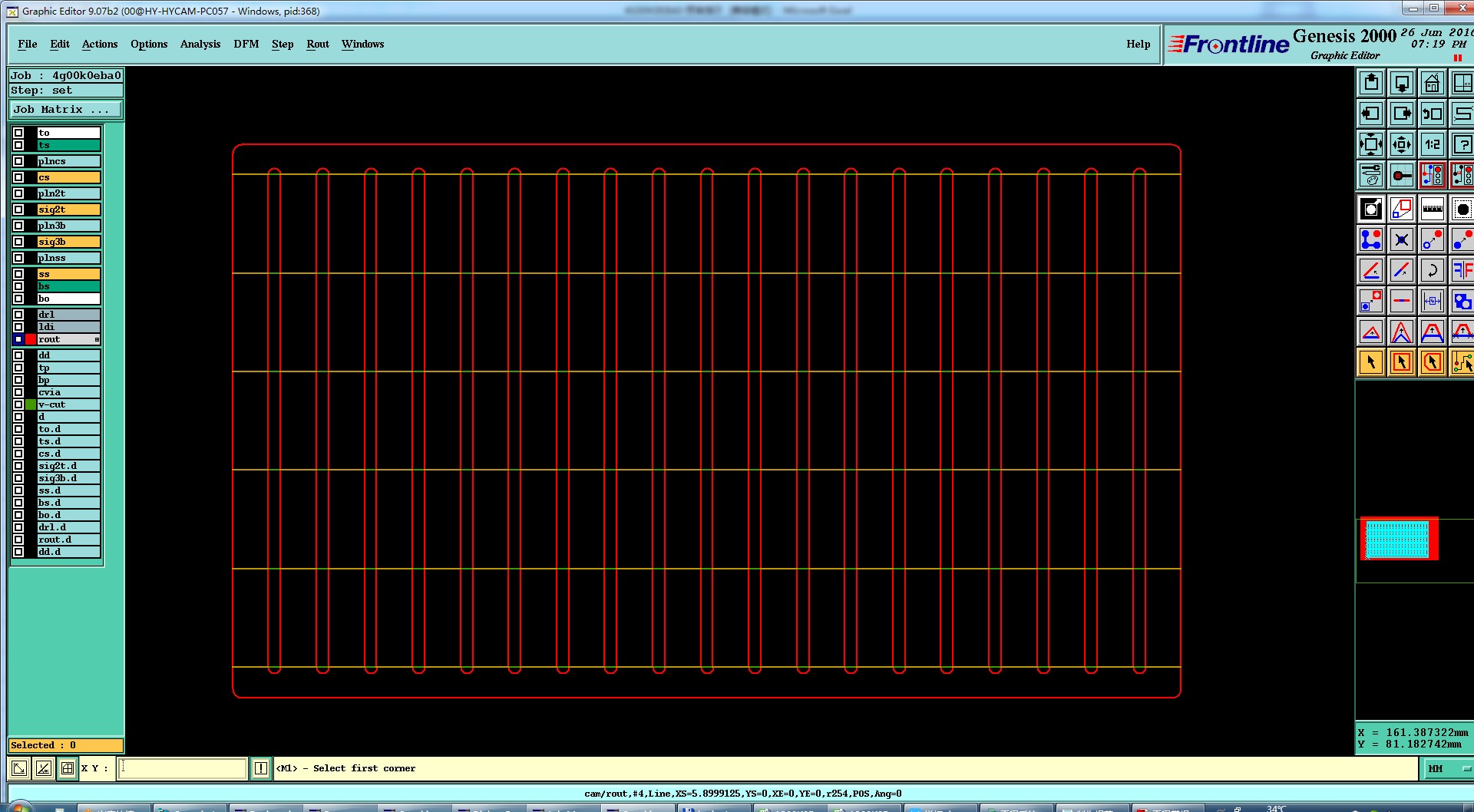The height and width of the screenshot is (812, 1474).
Task: Click the pan right arrow icon
Action: 1402,114
